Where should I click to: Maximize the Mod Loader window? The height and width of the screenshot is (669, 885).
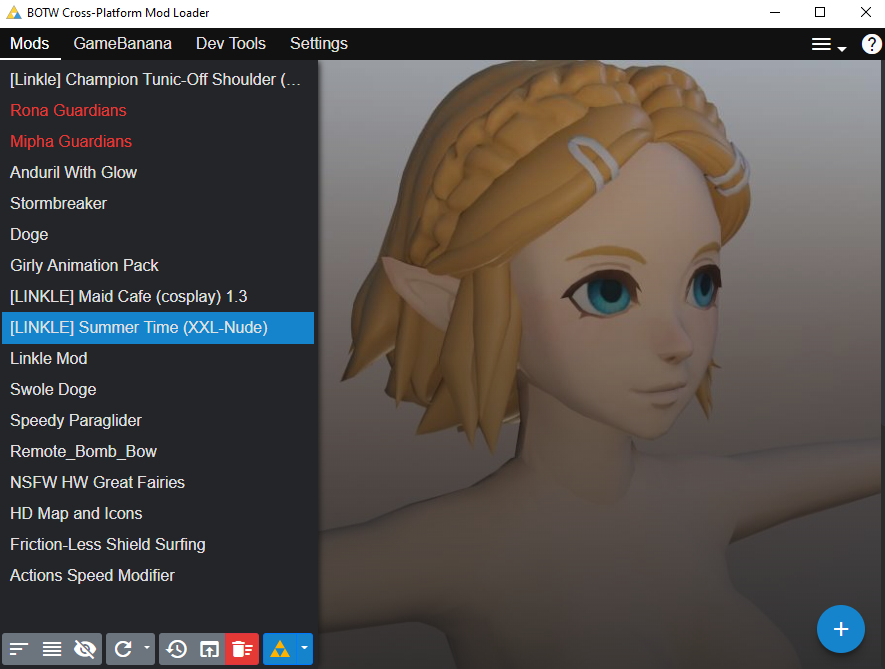coord(820,12)
